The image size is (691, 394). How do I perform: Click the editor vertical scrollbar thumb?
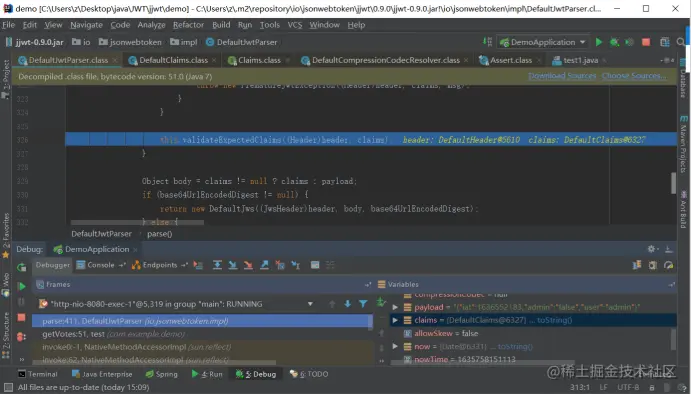673,183
